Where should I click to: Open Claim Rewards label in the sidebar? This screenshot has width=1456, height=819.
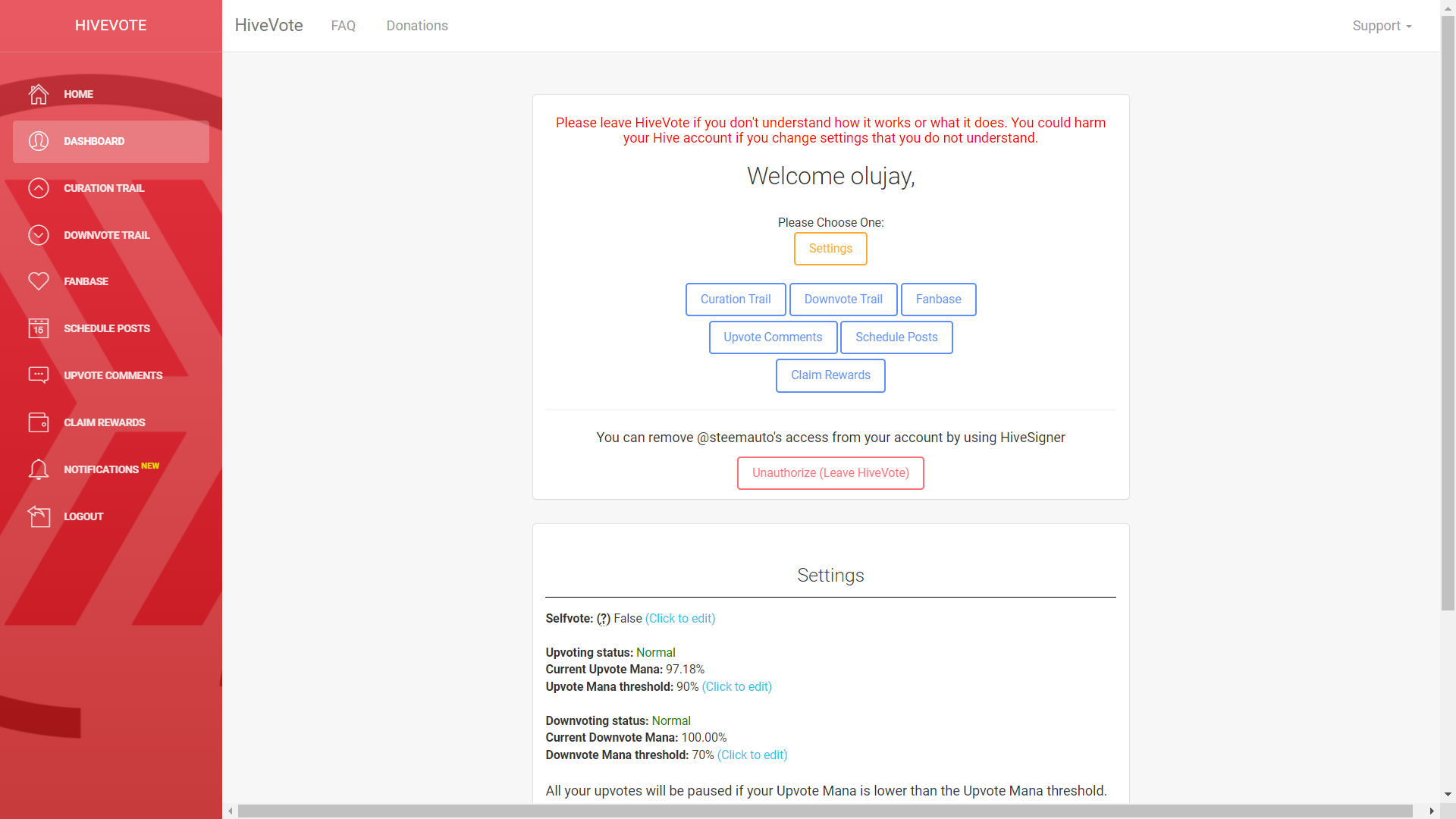click(105, 422)
